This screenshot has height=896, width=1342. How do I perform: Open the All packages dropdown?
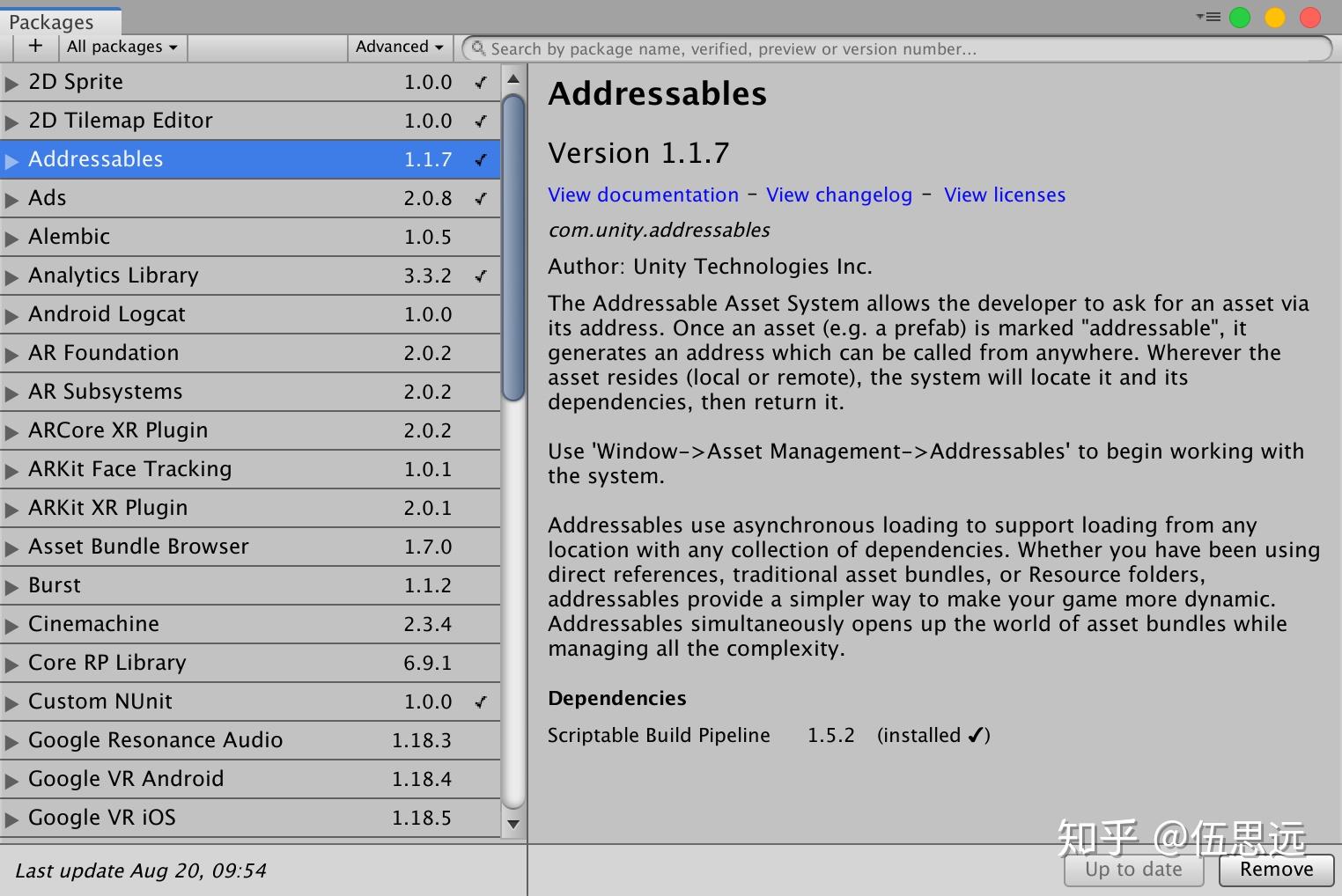[122, 47]
